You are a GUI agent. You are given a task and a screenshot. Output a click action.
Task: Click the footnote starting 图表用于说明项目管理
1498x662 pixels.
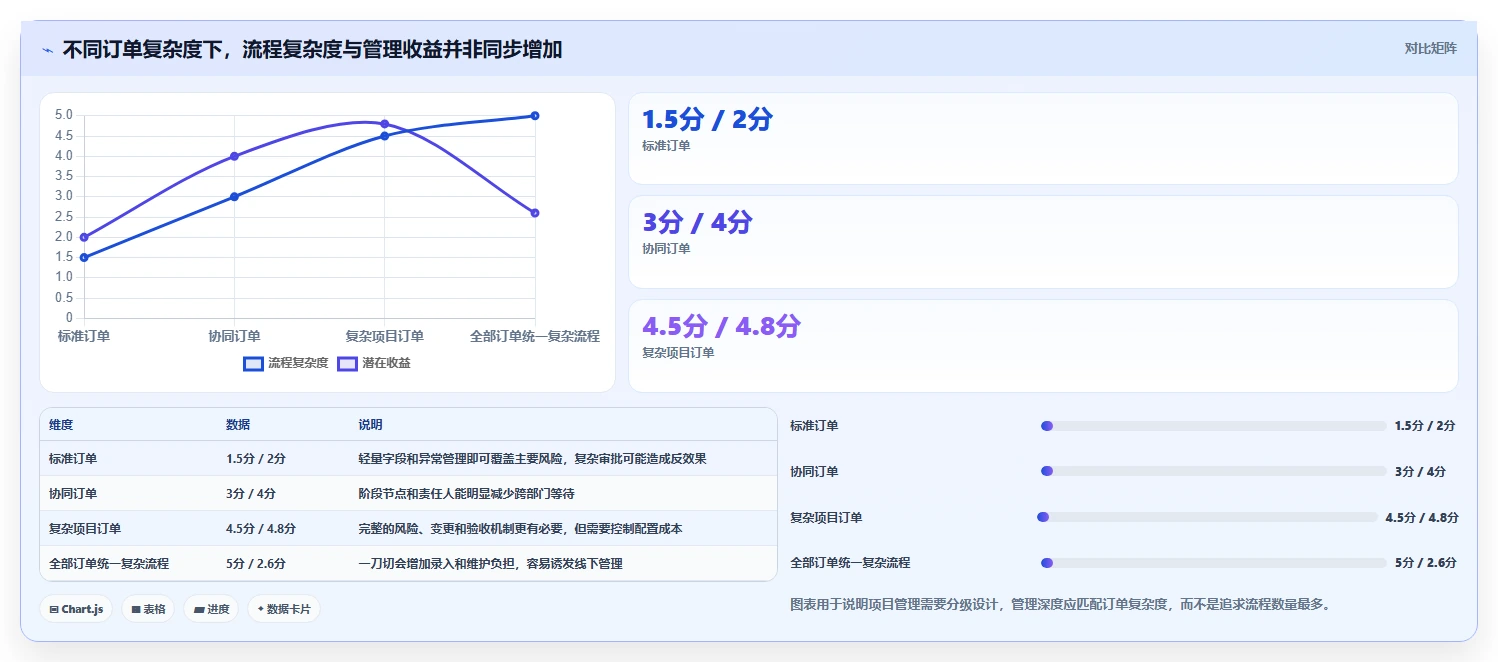pos(1060,605)
